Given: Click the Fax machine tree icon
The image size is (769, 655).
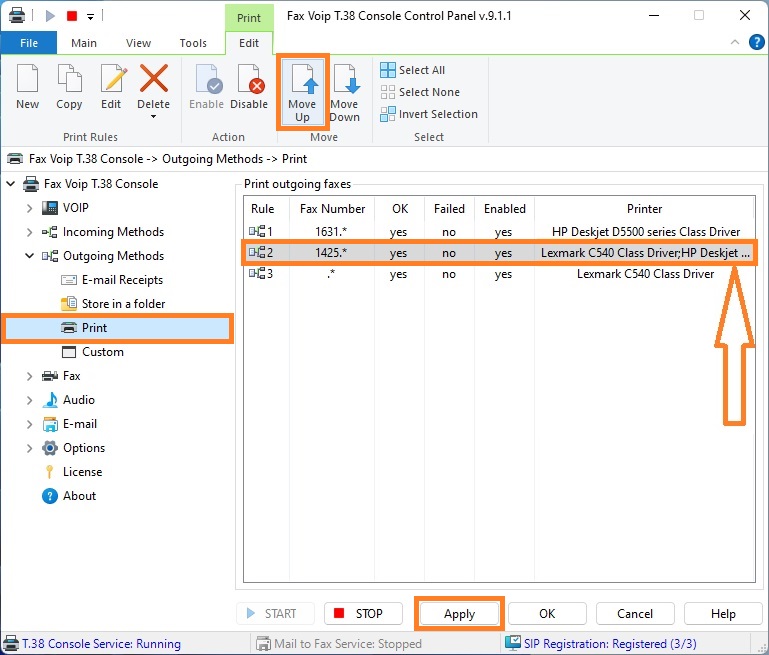Looking at the screenshot, I should [x=50, y=376].
